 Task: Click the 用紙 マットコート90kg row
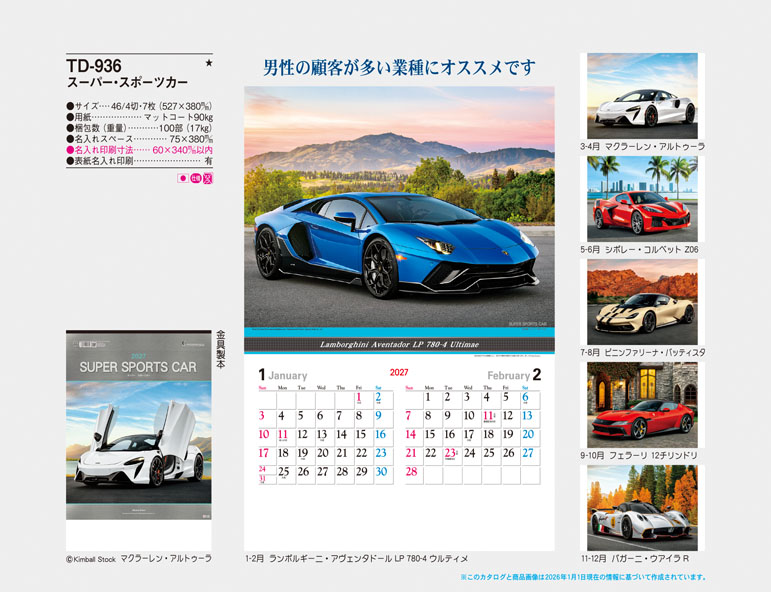(139, 117)
